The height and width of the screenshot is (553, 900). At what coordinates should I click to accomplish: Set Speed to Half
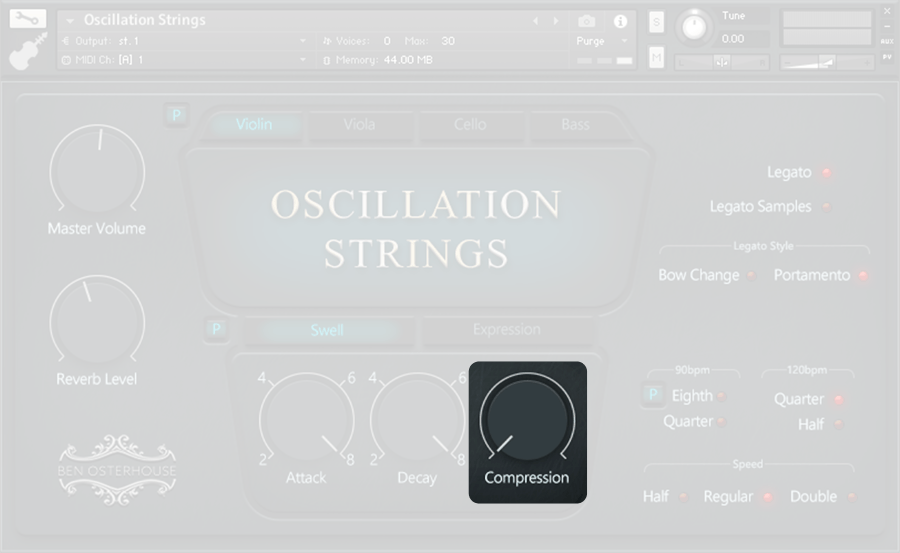[x=683, y=497]
